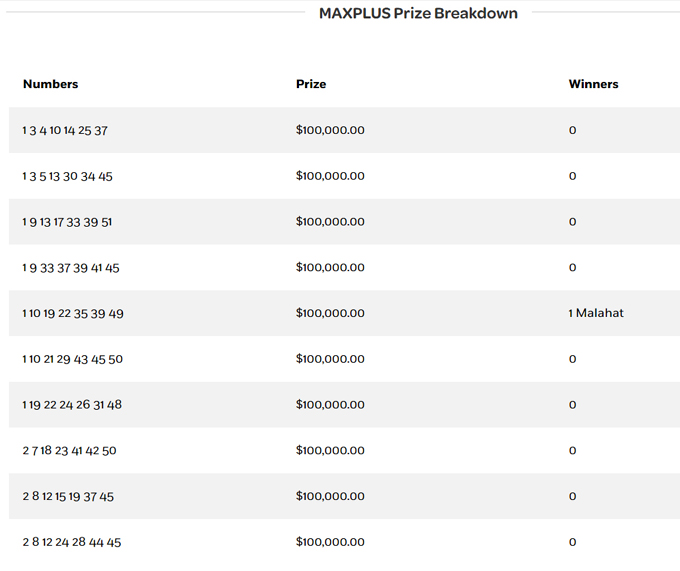
Task: Click the prize for 2 8 12 24 28 44 45
Action: tap(330, 542)
